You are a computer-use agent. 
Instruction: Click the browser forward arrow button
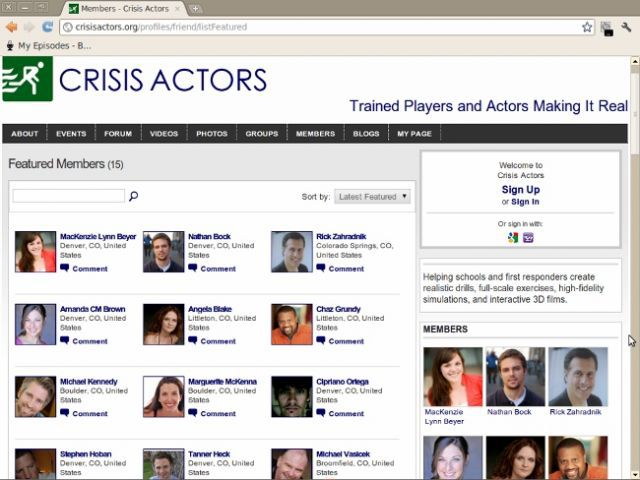29,27
